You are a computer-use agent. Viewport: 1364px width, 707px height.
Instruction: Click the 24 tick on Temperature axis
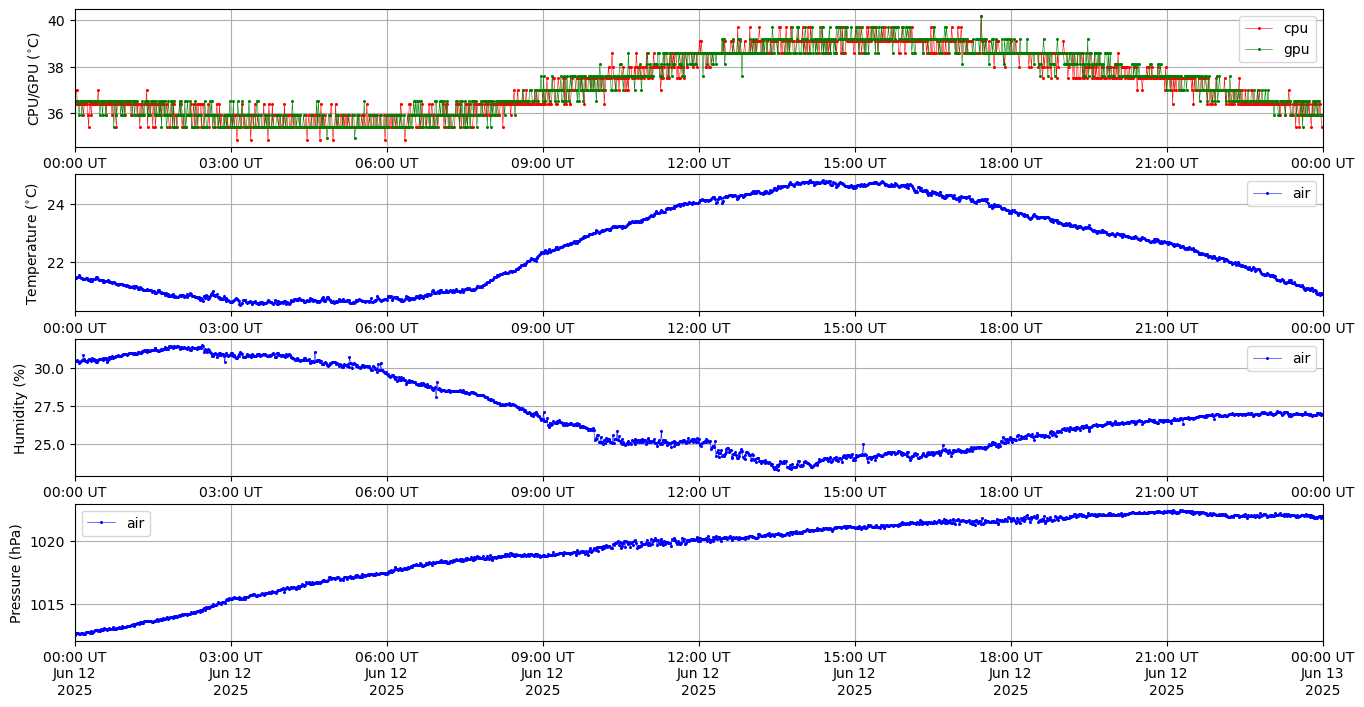pyautogui.click(x=57, y=205)
